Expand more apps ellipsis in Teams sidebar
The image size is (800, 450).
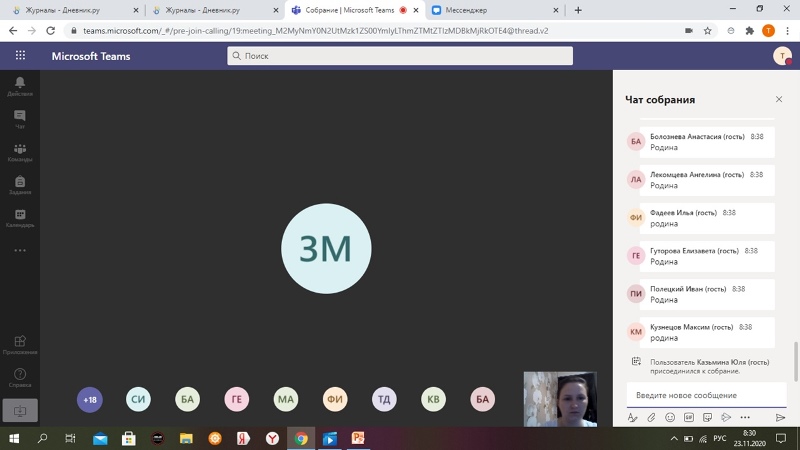19,250
